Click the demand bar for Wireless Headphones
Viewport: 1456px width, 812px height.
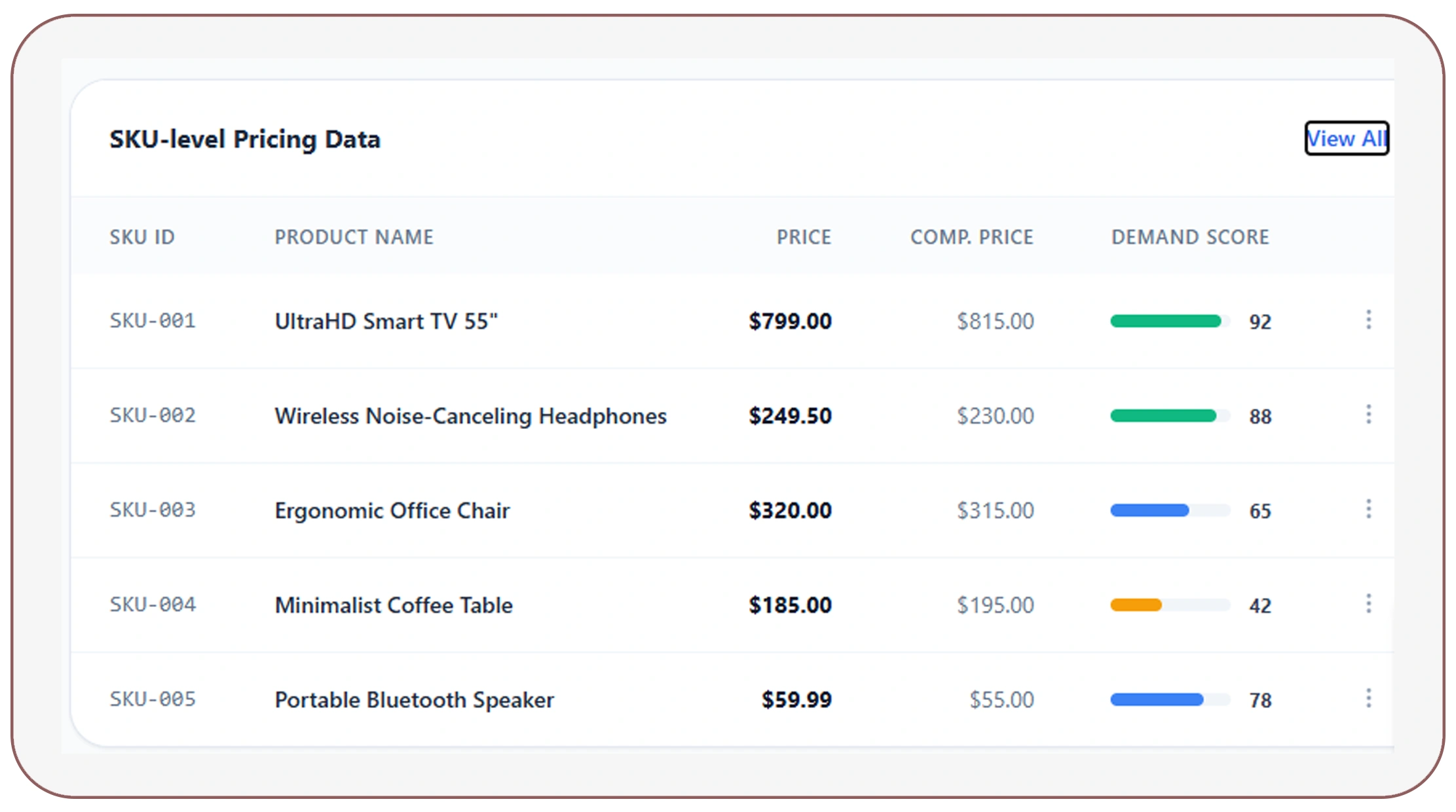tap(1170, 416)
